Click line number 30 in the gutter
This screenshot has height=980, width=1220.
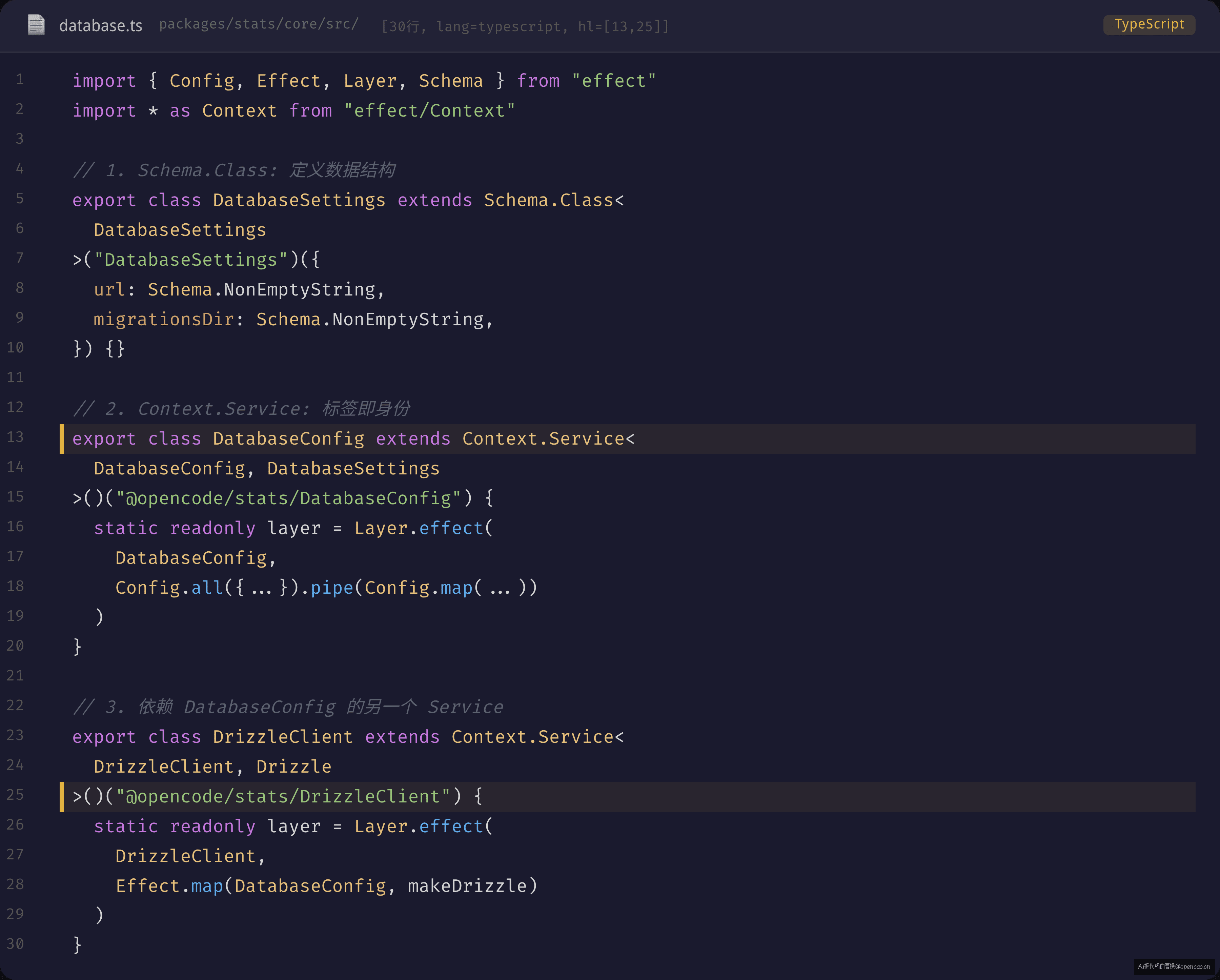point(15,944)
